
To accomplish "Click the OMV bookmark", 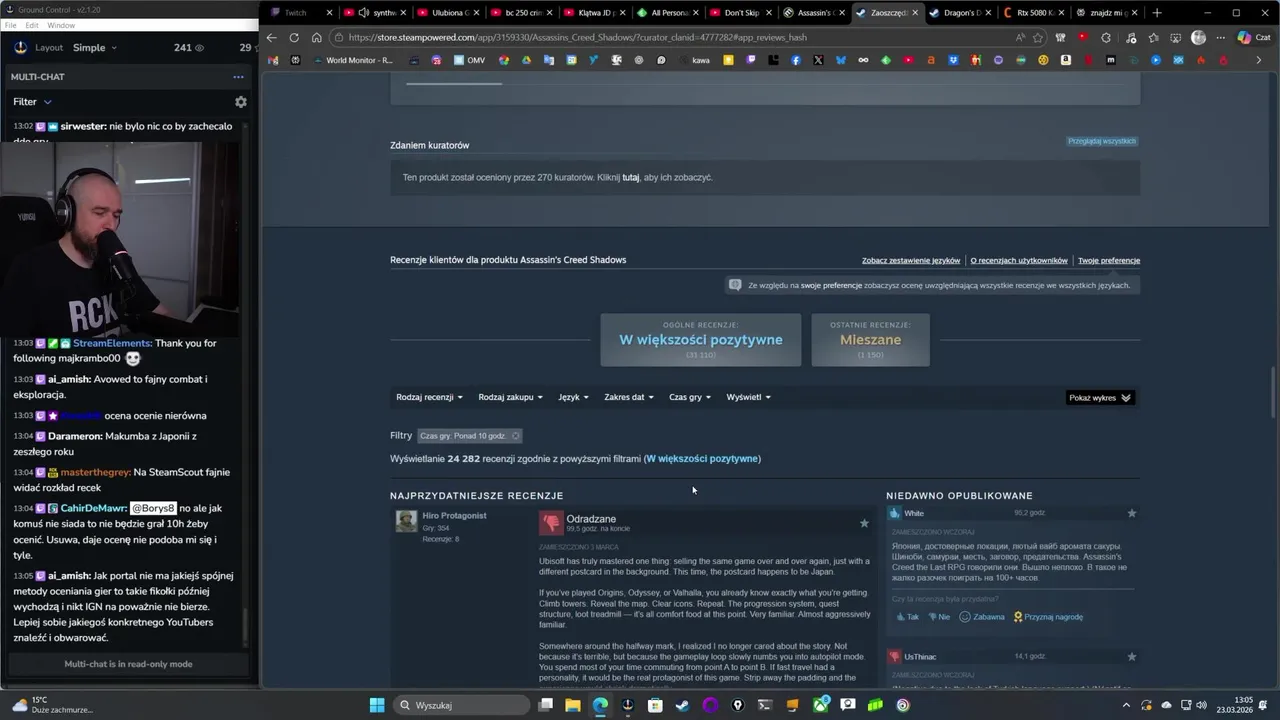I will (469, 60).
